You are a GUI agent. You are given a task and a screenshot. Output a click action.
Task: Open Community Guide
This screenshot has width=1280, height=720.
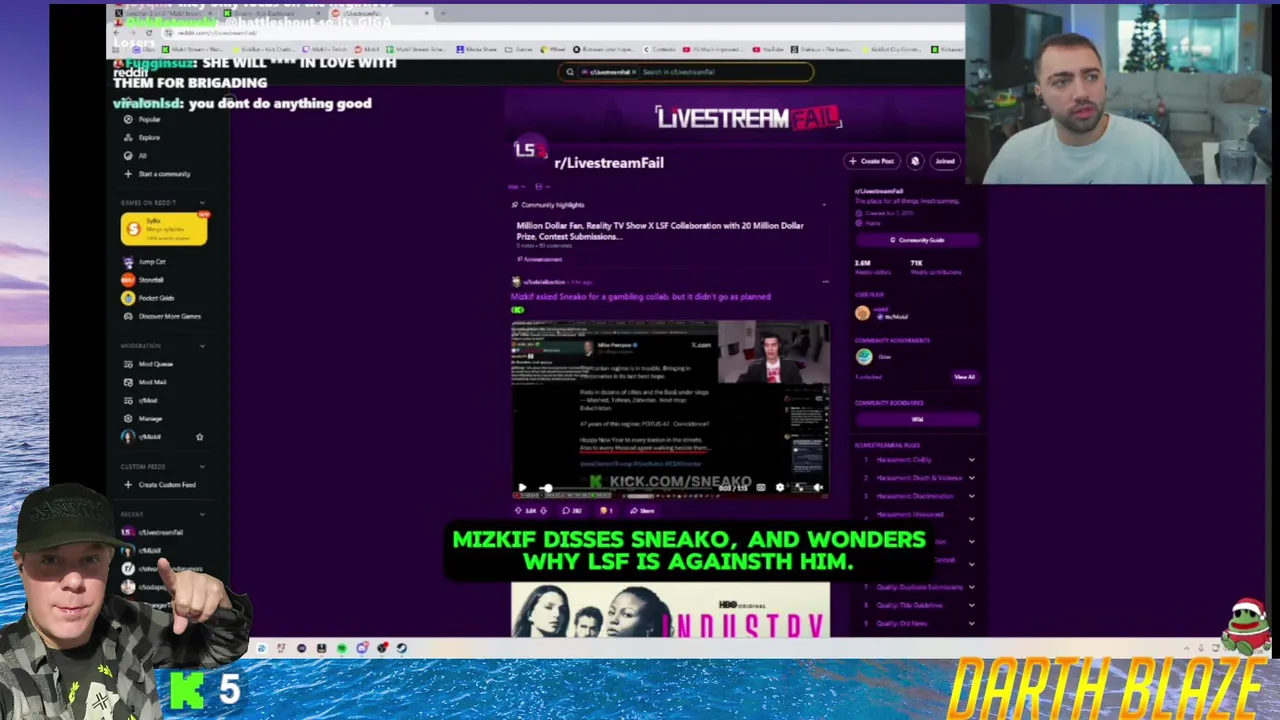[917, 240]
